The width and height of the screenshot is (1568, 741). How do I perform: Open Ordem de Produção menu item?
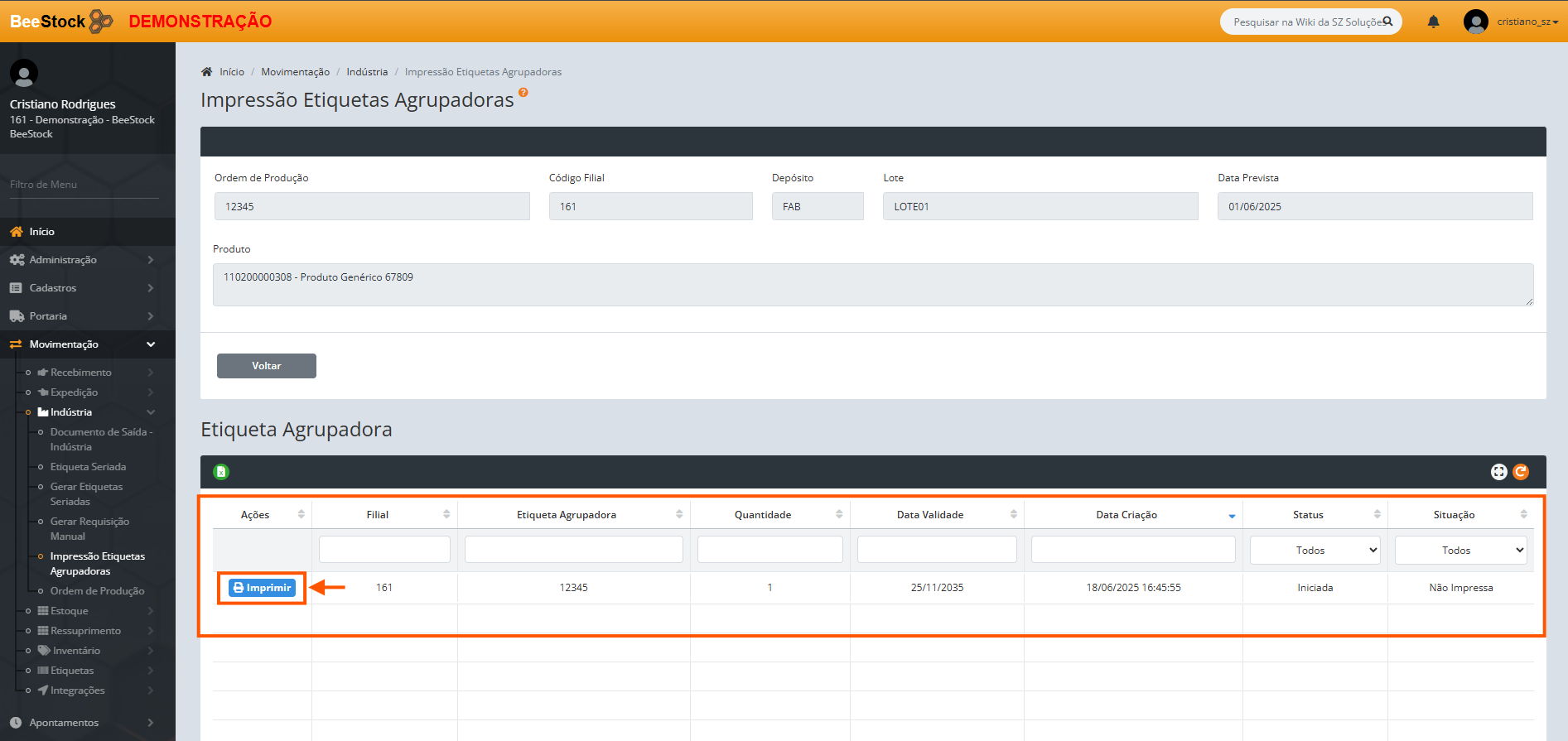(97, 591)
